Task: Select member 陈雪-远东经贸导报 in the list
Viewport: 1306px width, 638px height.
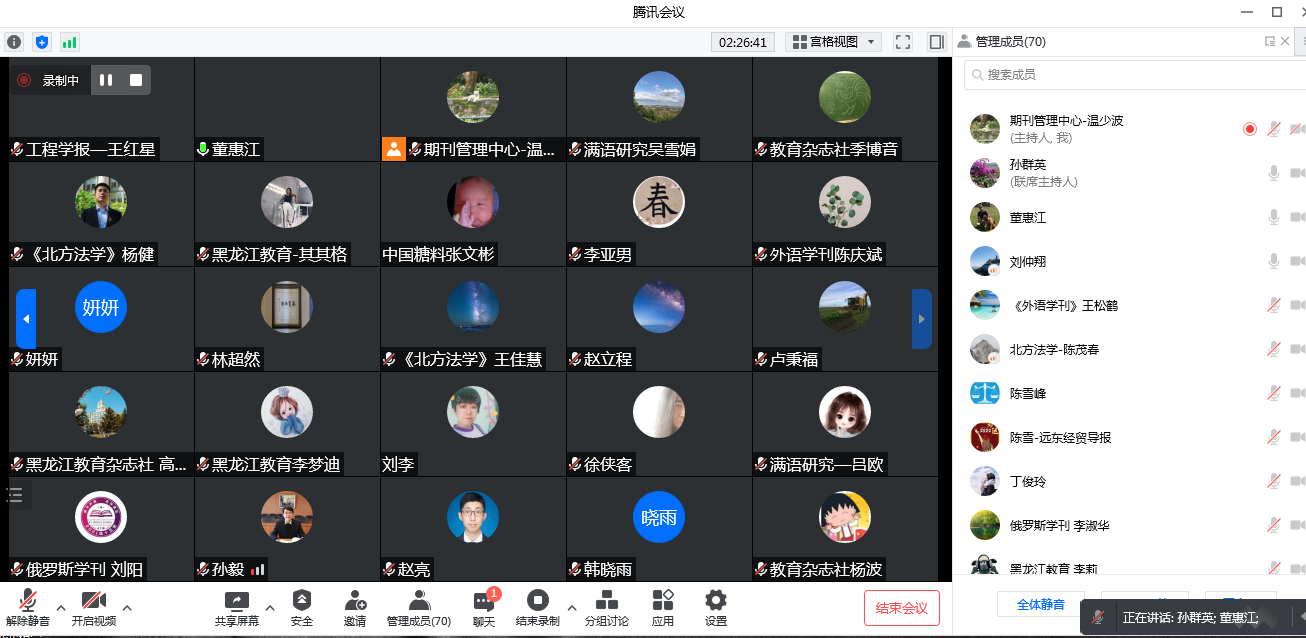Action: click(x=1130, y=437)
